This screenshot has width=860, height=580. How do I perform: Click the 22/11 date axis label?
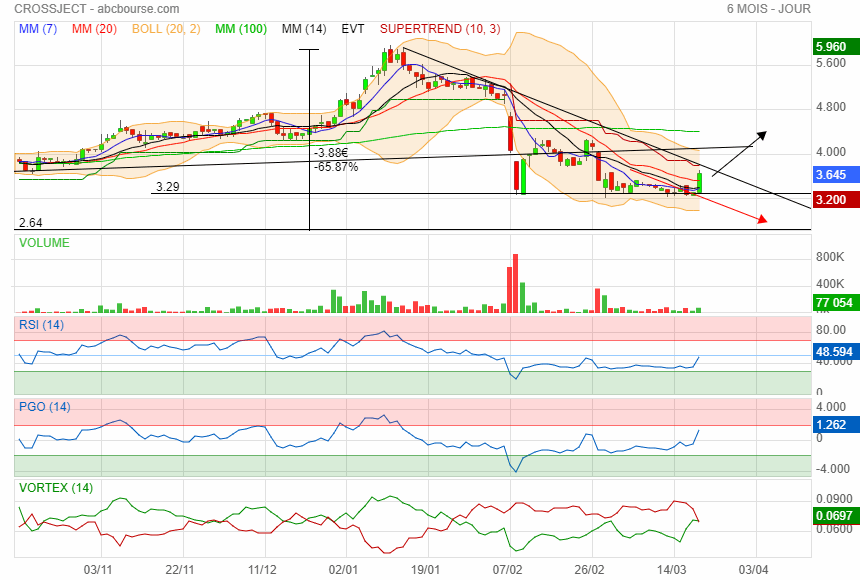(x=180, y=570)
